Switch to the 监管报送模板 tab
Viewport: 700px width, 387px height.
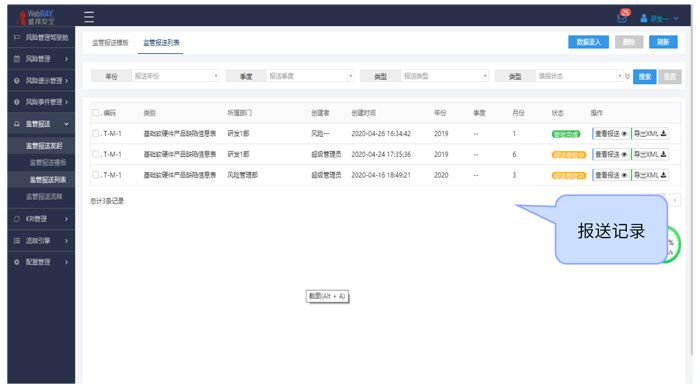pos(110,43)
